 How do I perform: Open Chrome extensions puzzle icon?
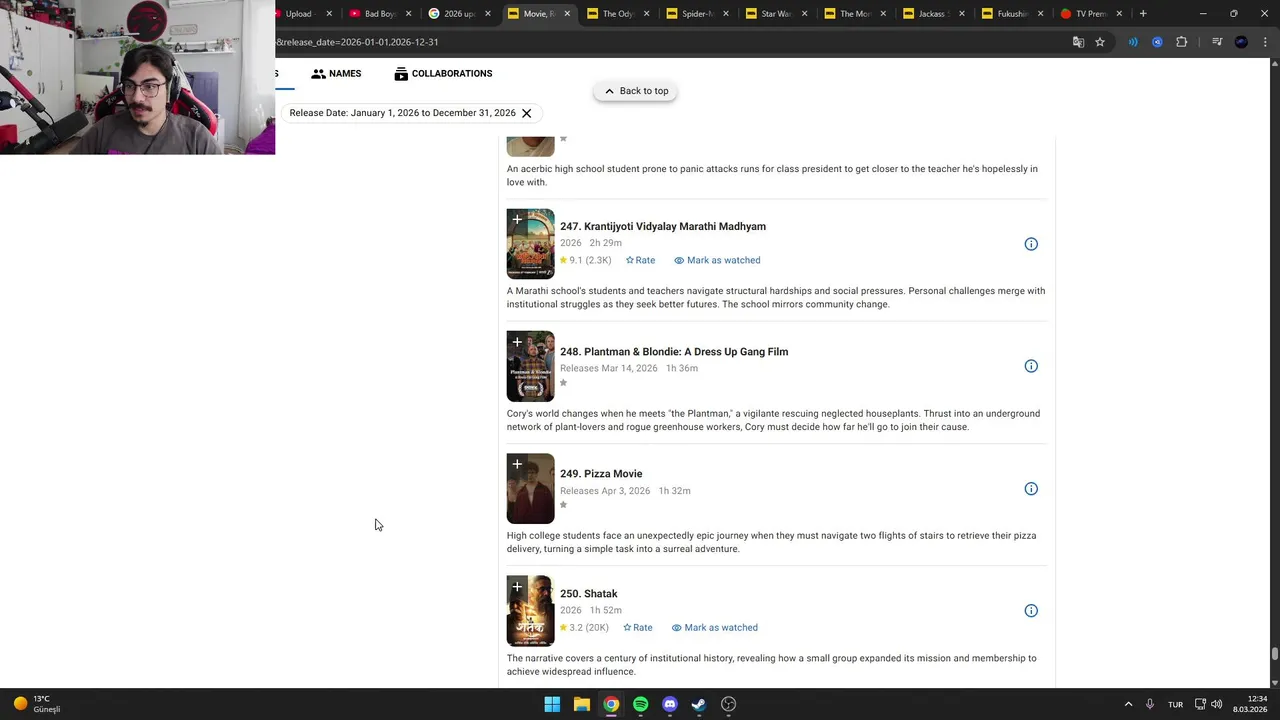coord(1182,42)
